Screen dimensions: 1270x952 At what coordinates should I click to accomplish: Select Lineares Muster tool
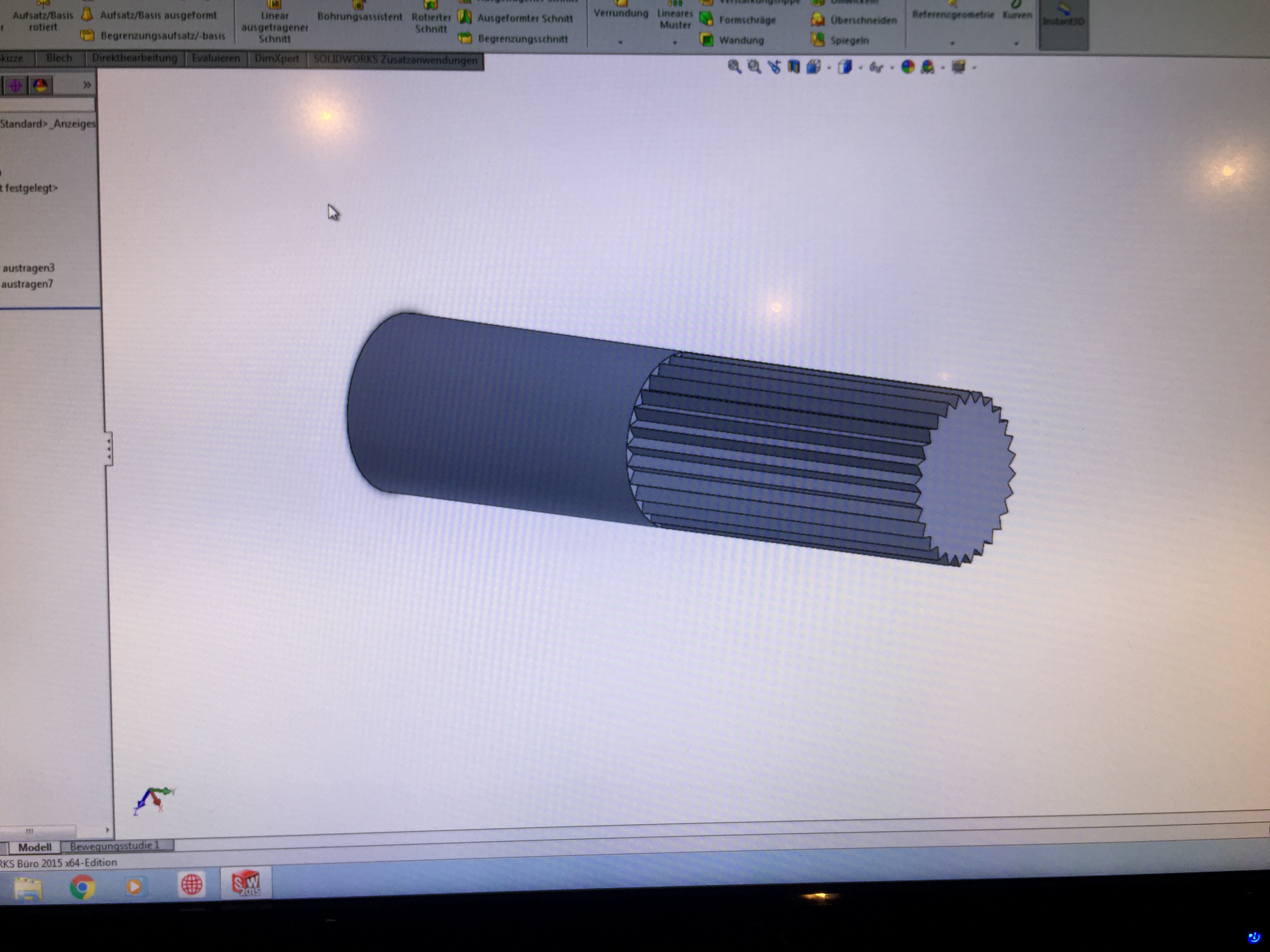tap(675, 16)
